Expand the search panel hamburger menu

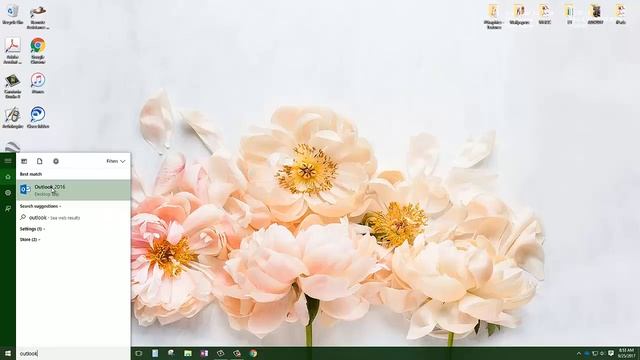point(8,161)
